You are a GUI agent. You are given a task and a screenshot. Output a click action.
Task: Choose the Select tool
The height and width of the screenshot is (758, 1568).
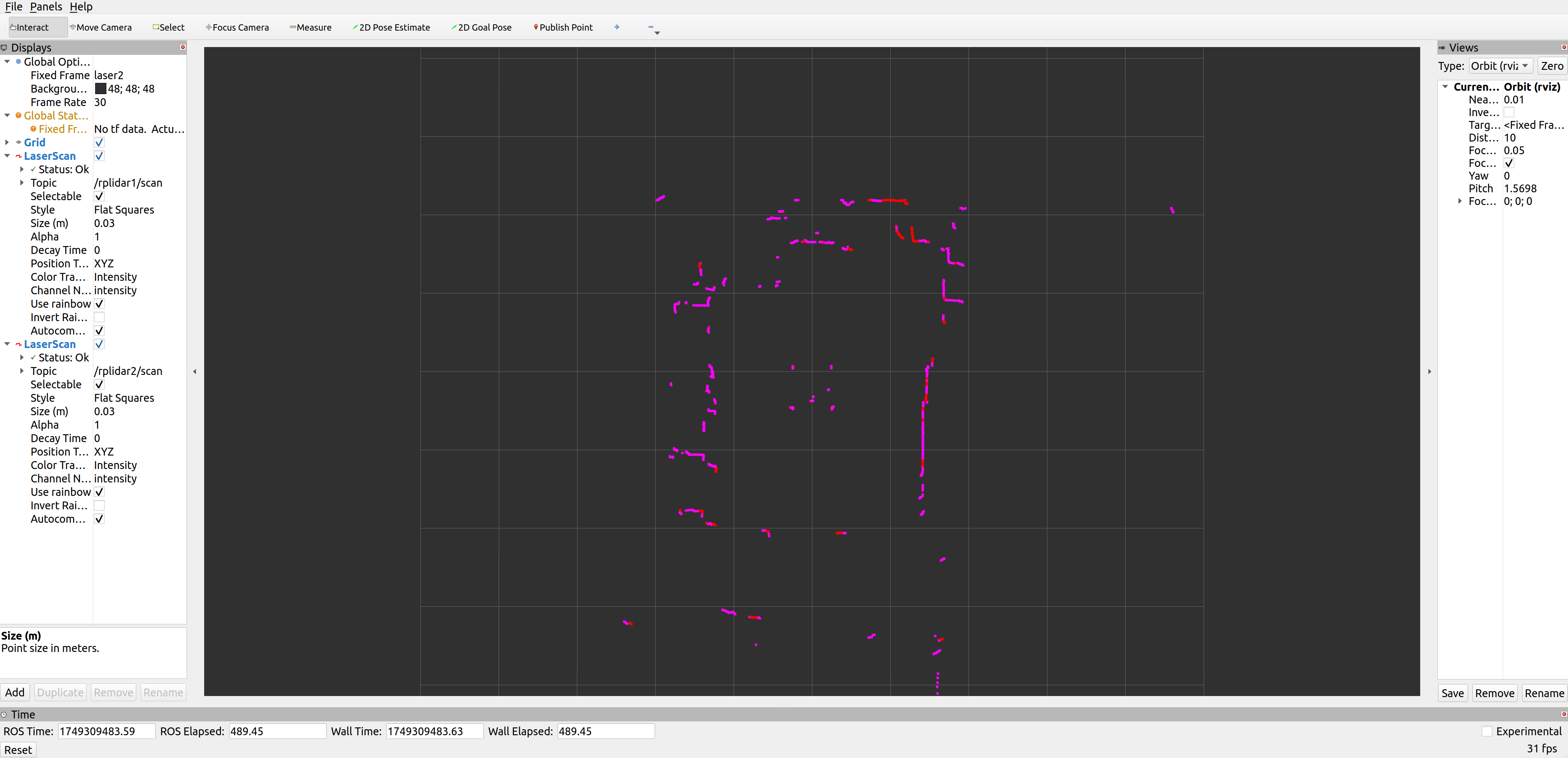tap(169, 27)
